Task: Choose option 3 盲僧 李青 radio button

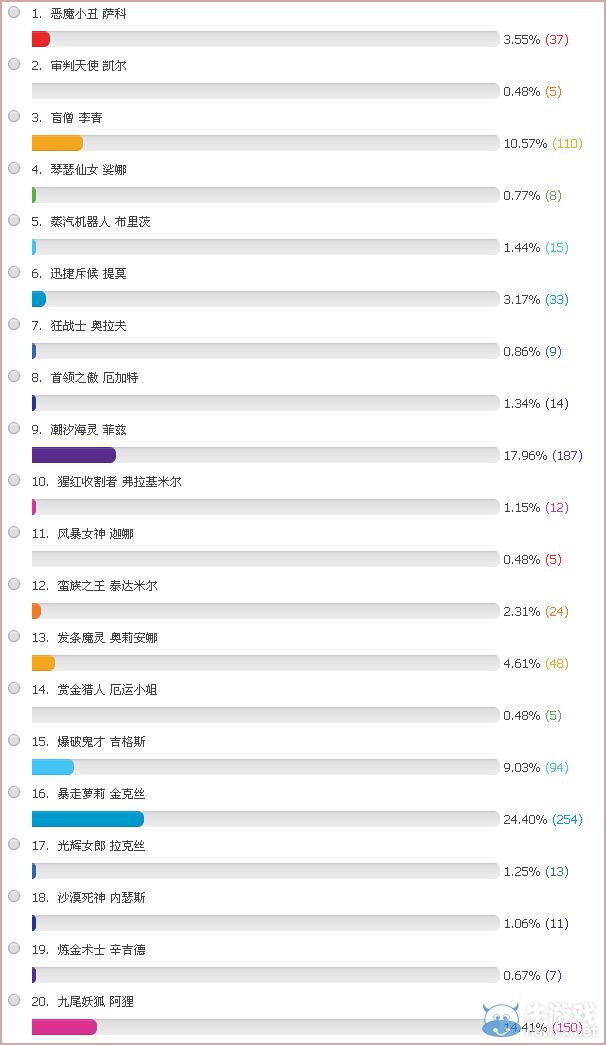Action: [x=14, y=116]
